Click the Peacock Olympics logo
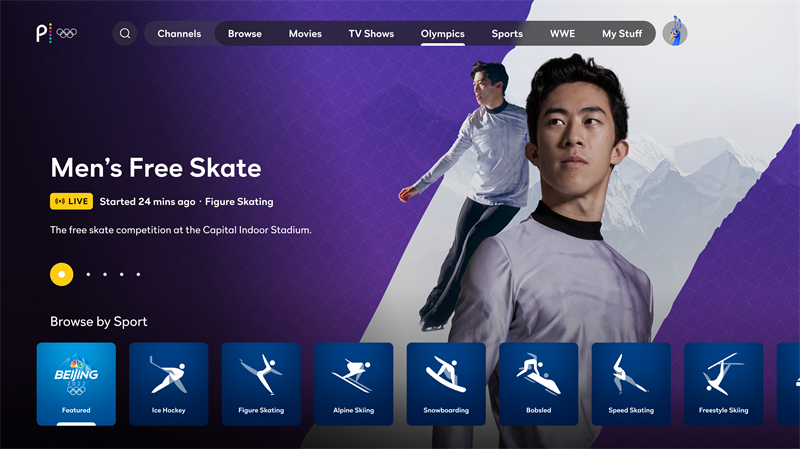This screenshot has height=449, width=800. point(56,33)
